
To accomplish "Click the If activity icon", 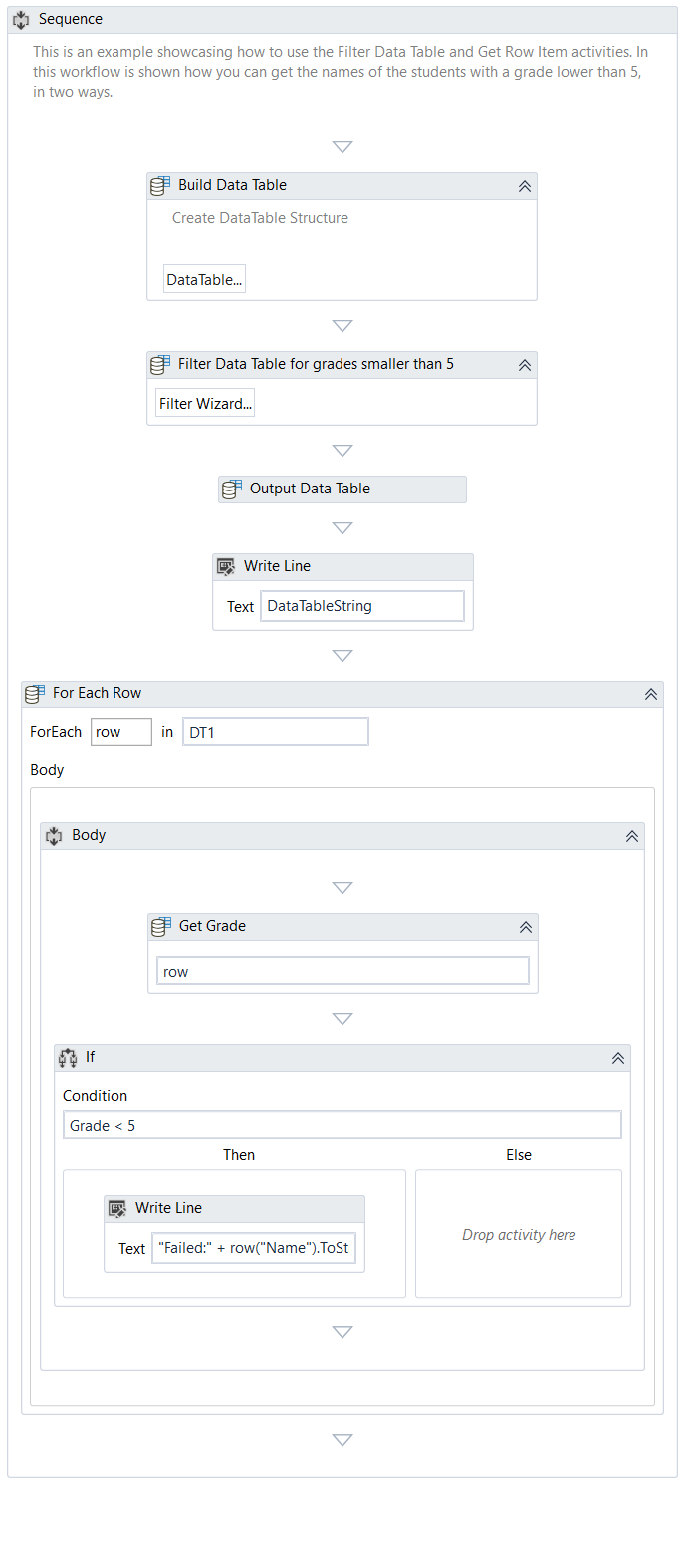I will click(x=68, y=1058).
